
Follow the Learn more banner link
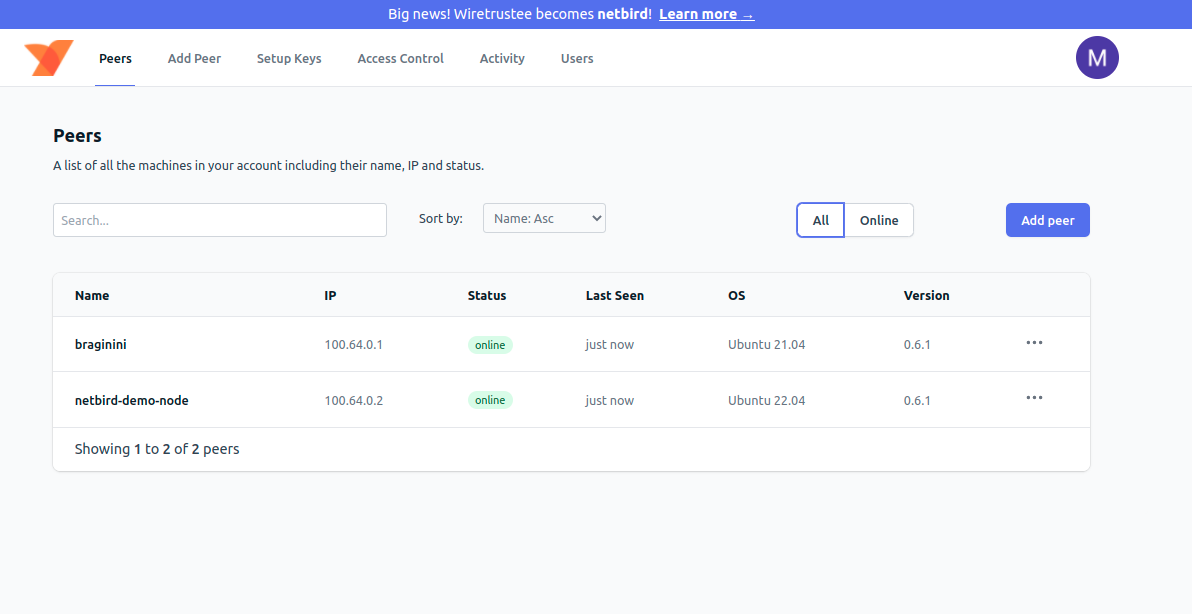click(706, 14)
